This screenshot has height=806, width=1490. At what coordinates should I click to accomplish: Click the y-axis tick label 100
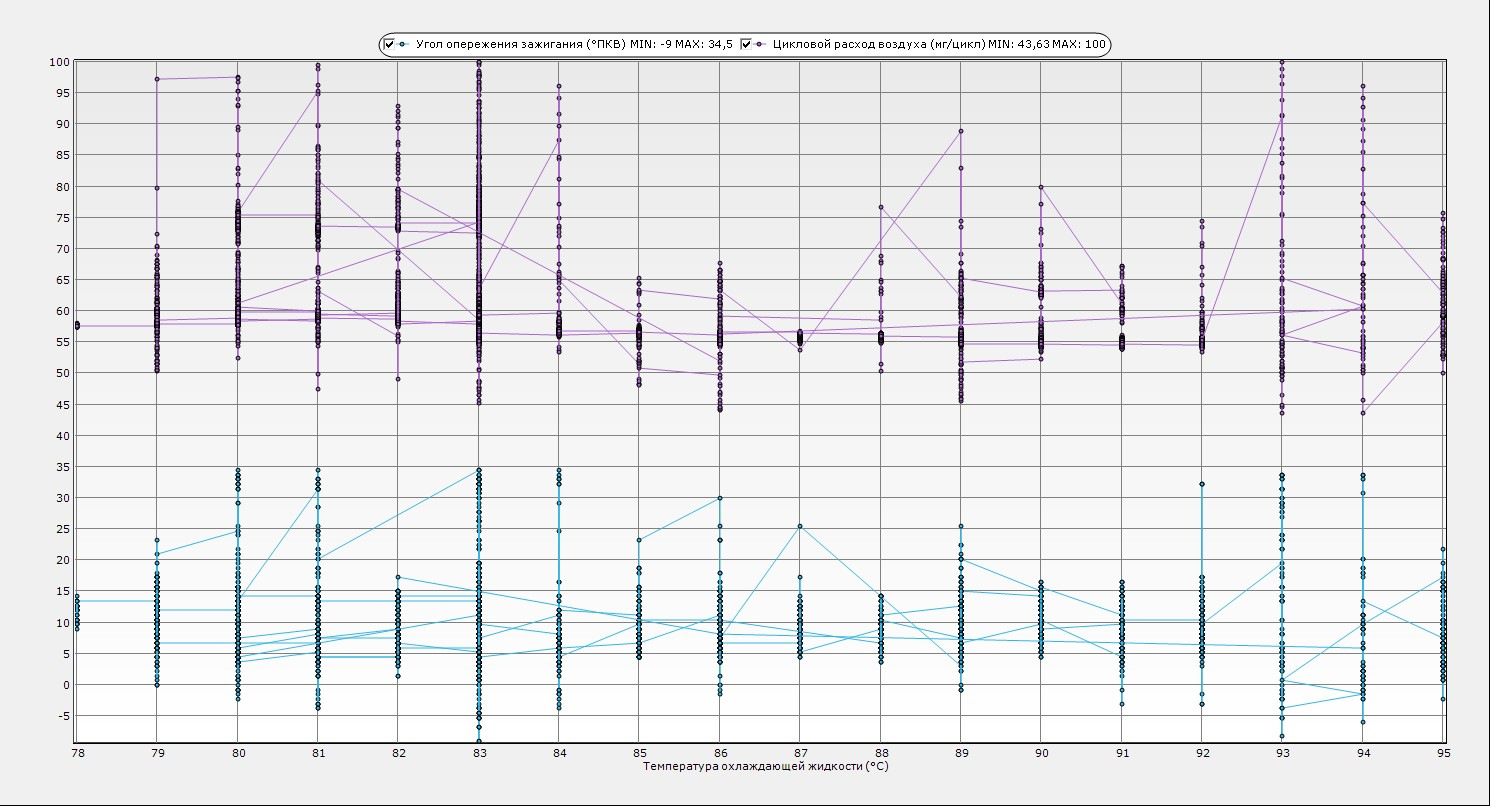coord(58,62)
